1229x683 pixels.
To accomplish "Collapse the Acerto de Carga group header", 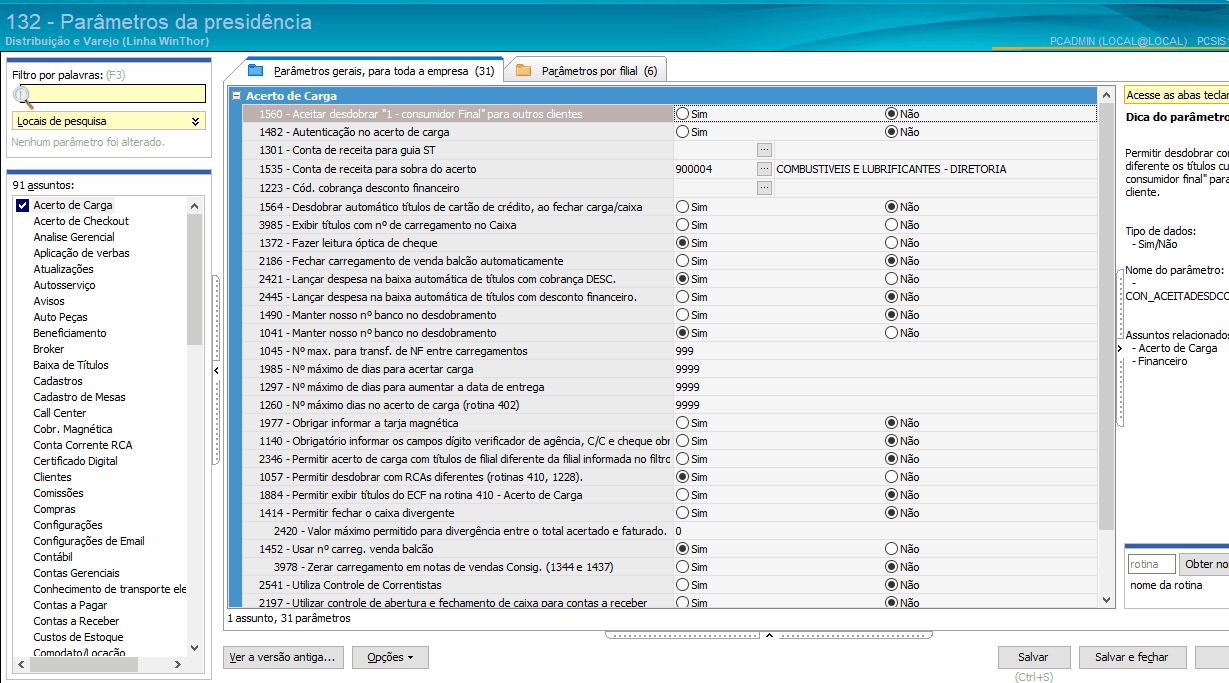I will point(237,96).
